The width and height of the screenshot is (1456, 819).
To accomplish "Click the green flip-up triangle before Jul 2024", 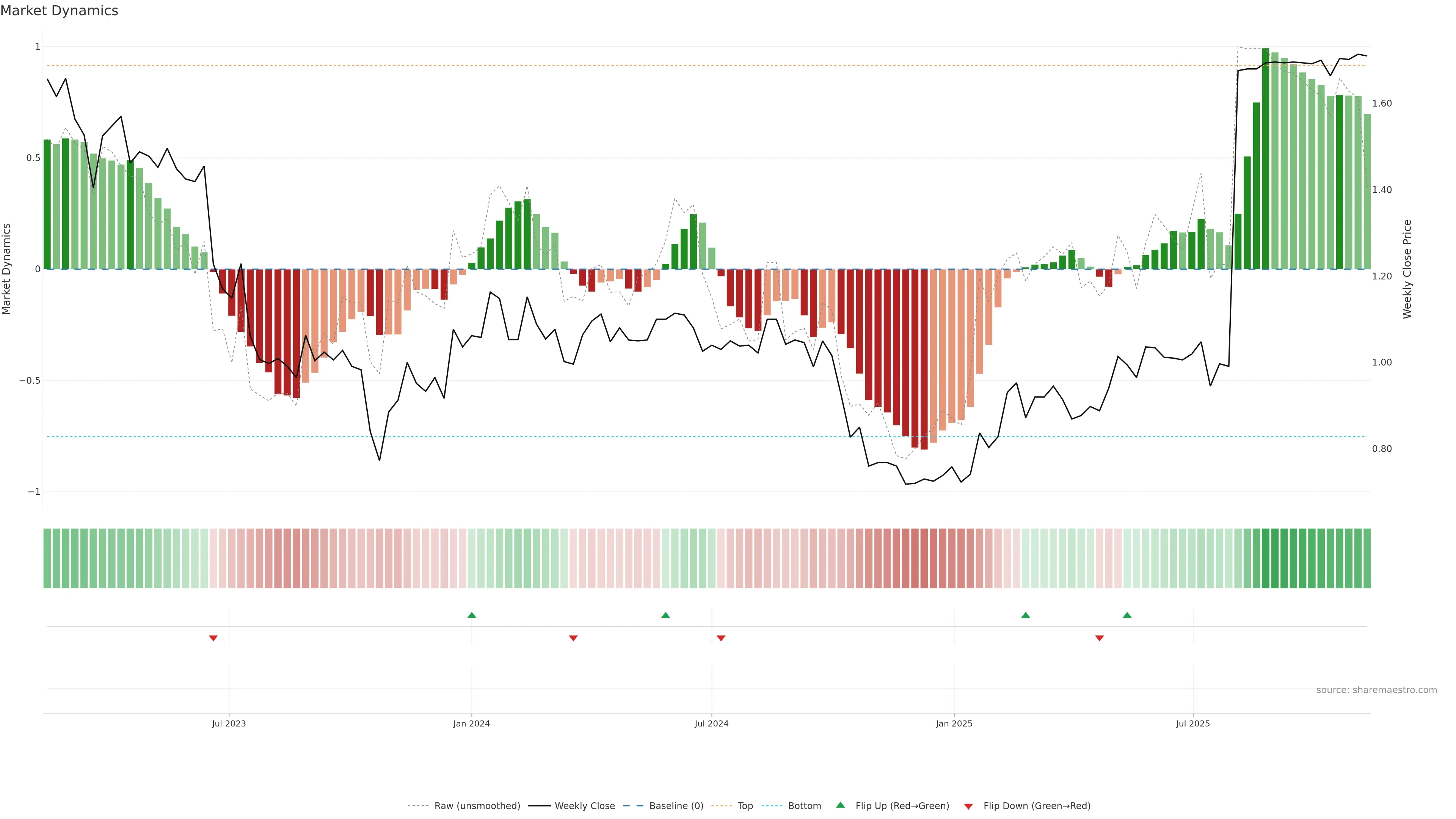I will pyautogui.click(x=665, y=615).
